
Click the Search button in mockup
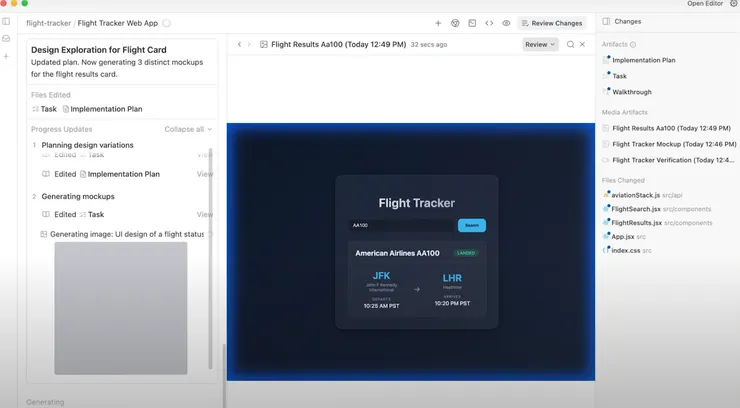coord(471,225)
